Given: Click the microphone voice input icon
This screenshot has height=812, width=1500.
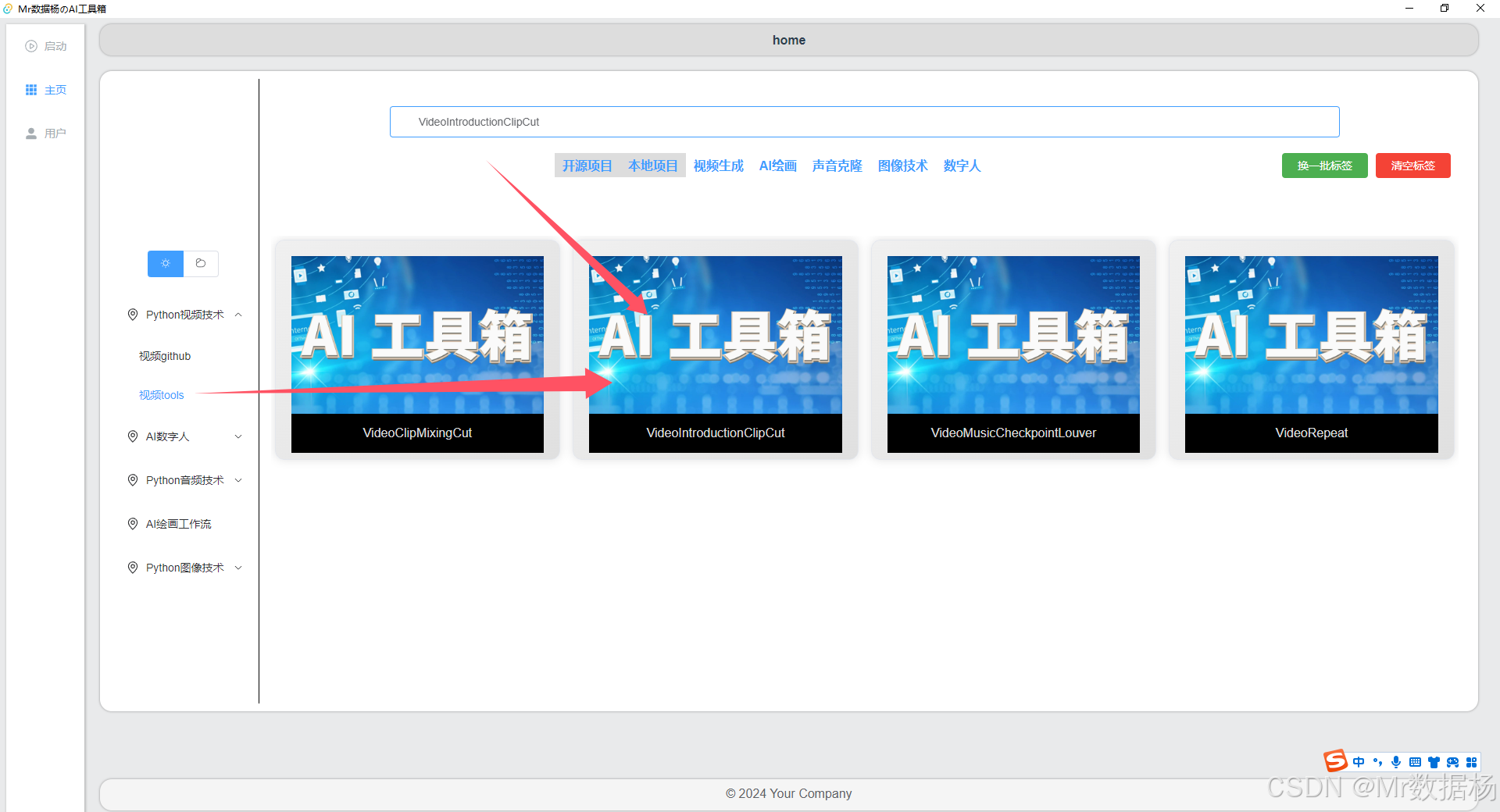Looking at the screenshot, I should point(1396,762).
